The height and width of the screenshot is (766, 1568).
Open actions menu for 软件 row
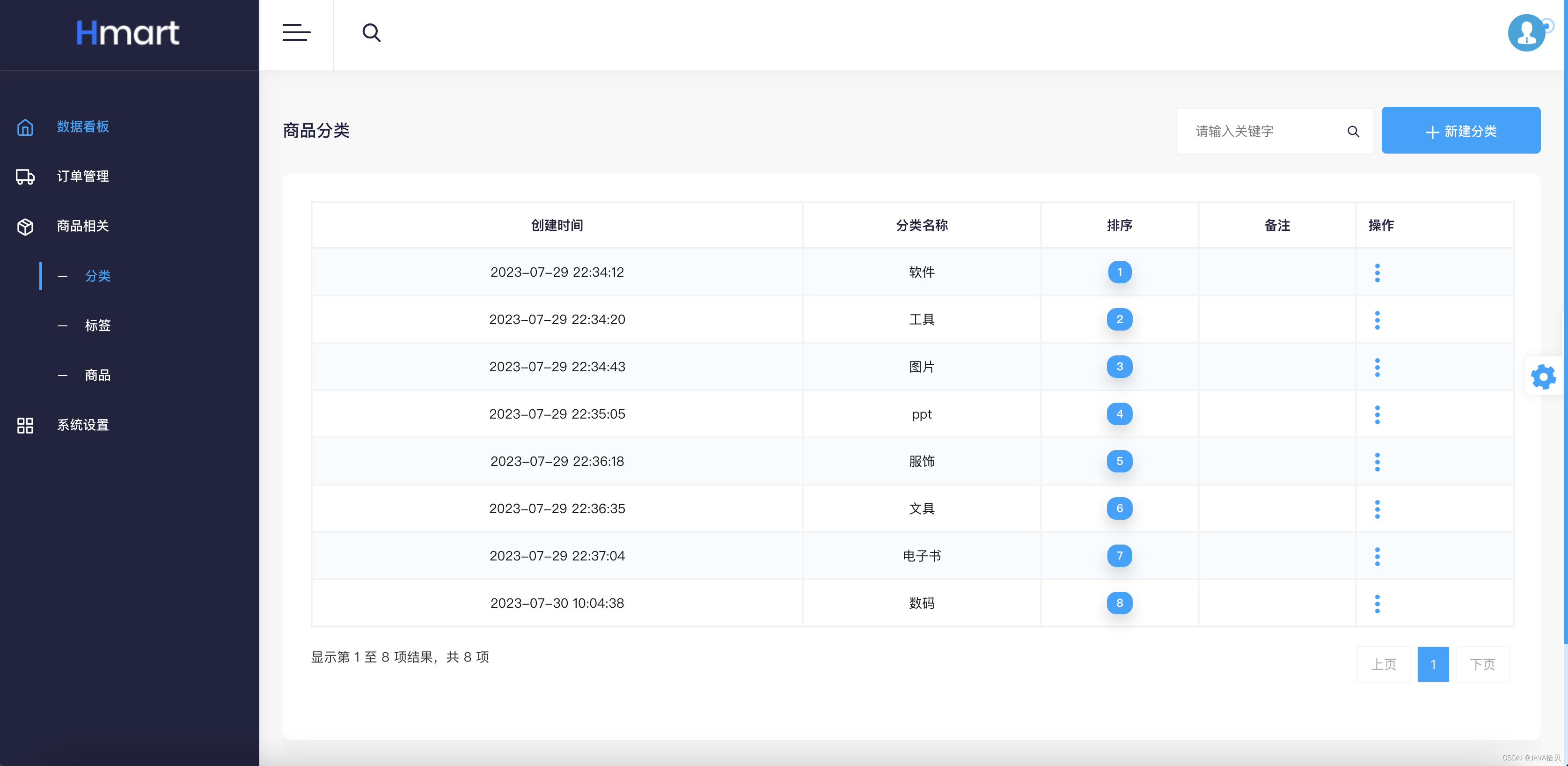point(1377,272)
